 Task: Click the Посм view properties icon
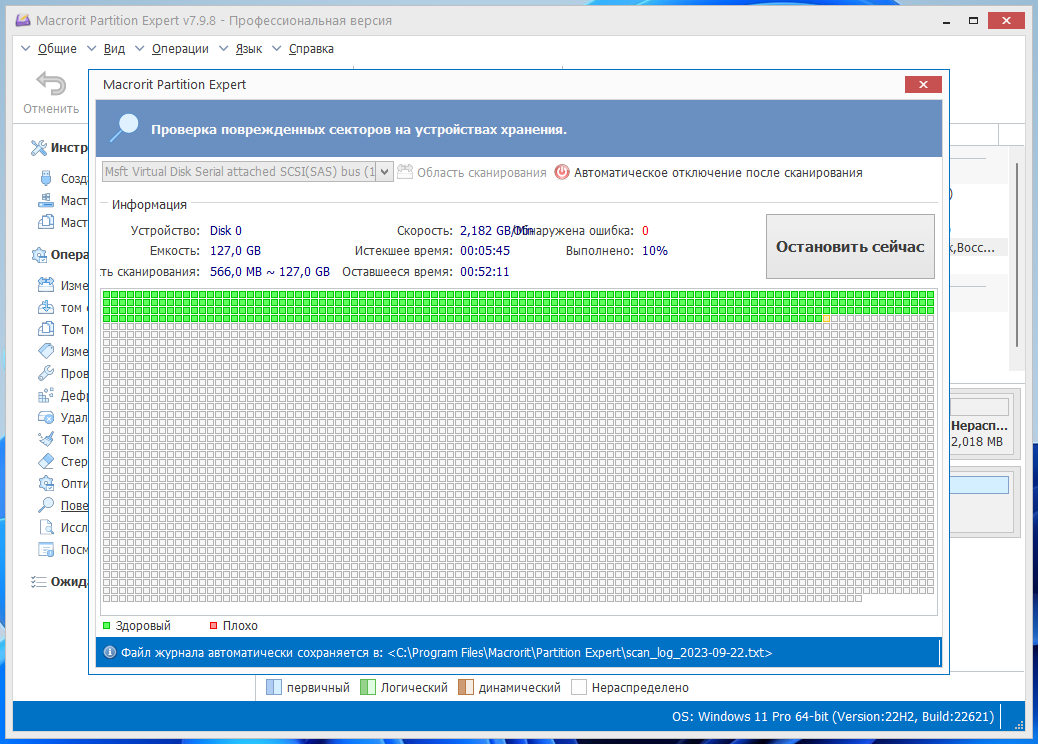(x=46, y=549)
